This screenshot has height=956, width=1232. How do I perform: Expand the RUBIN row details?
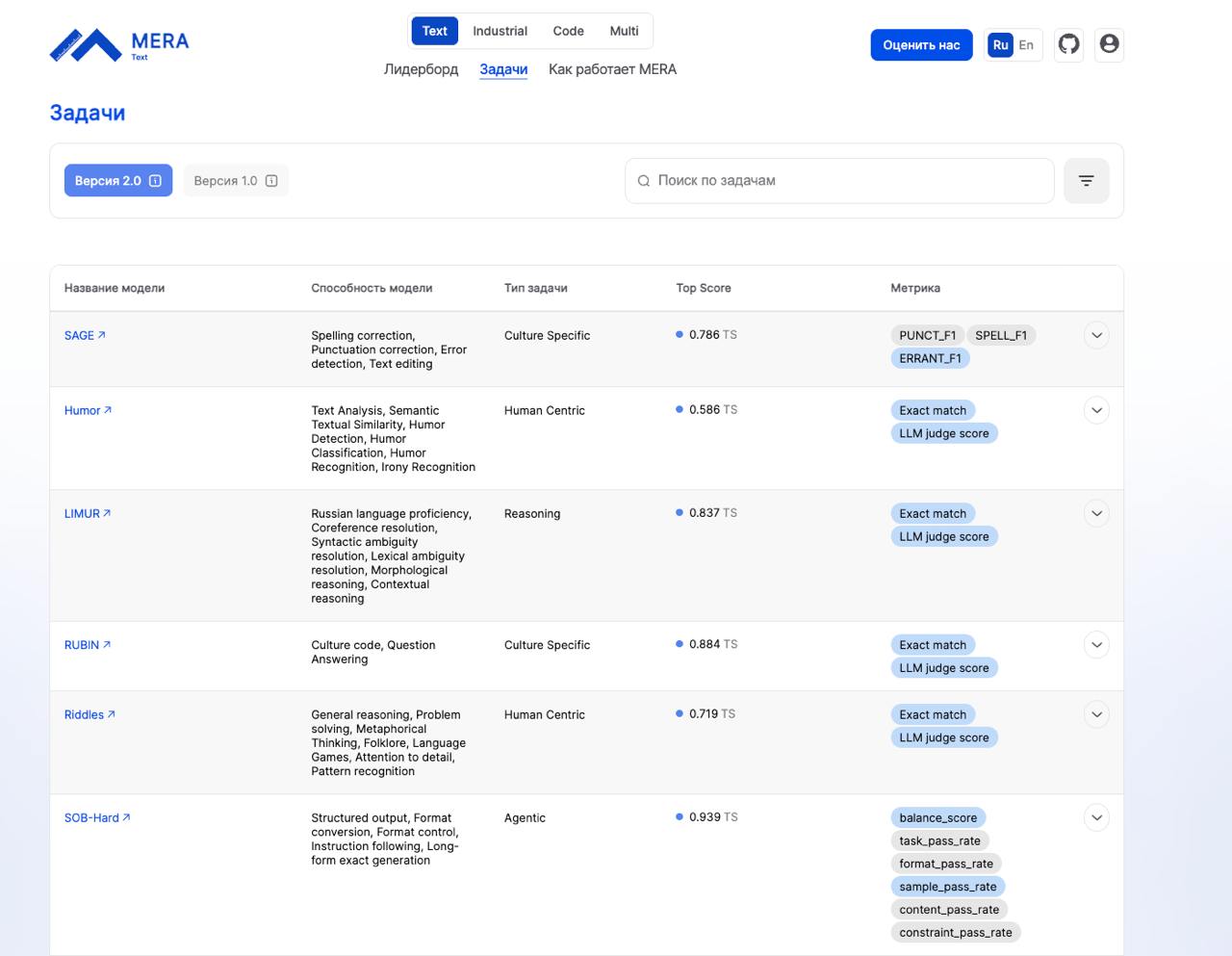click(x=1096, y=645)
